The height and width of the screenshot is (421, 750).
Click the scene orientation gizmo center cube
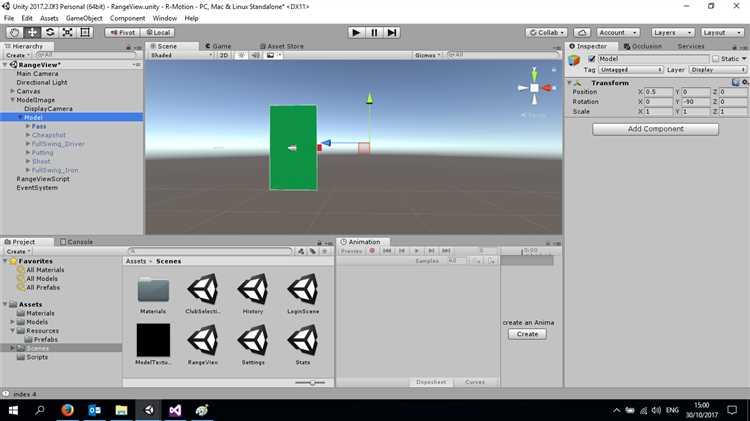pos(534,88)
